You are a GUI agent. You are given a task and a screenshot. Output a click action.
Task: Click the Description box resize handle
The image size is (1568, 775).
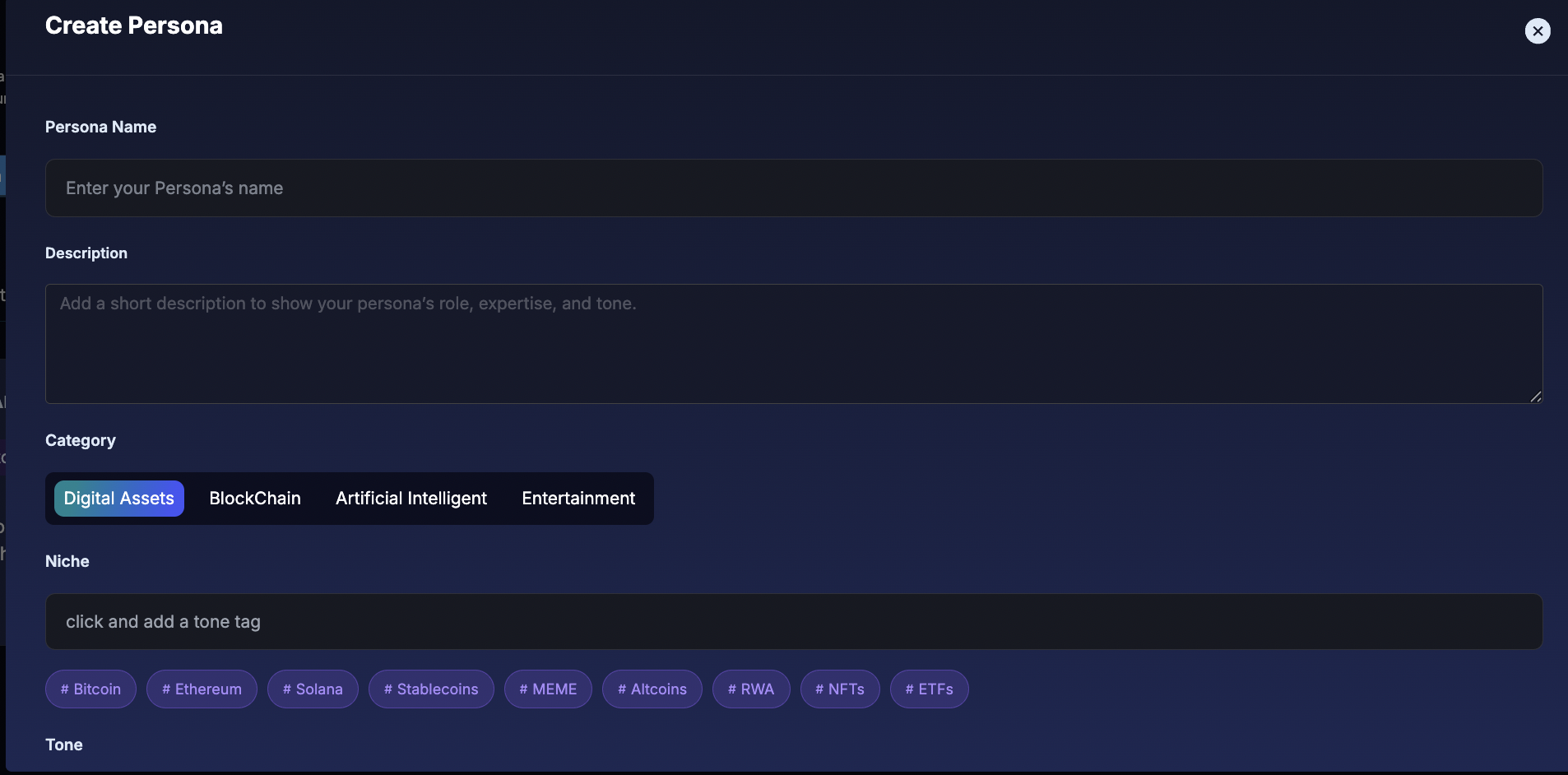1535,397
